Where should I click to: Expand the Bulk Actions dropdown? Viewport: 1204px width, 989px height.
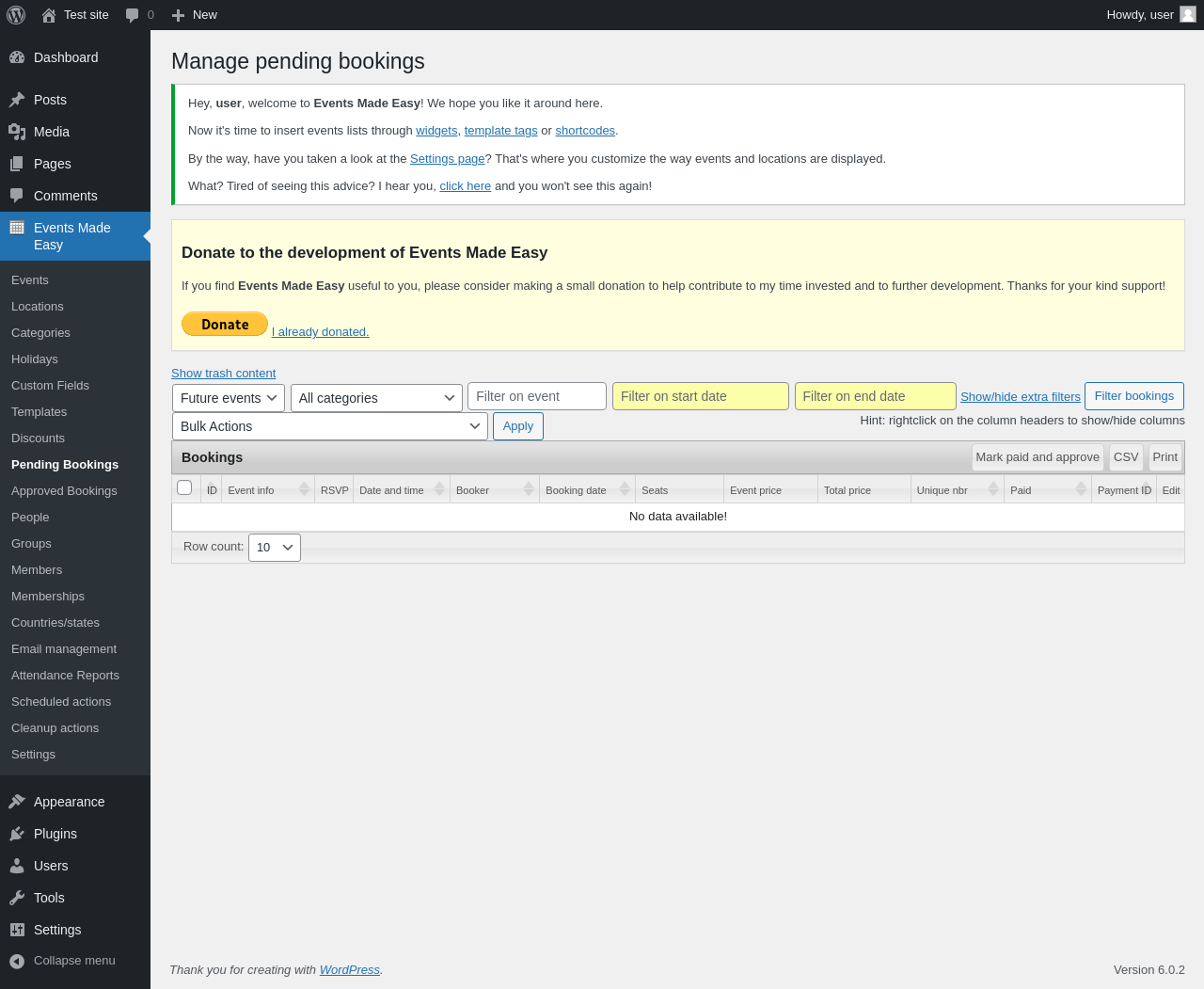(x=330, y=426)
